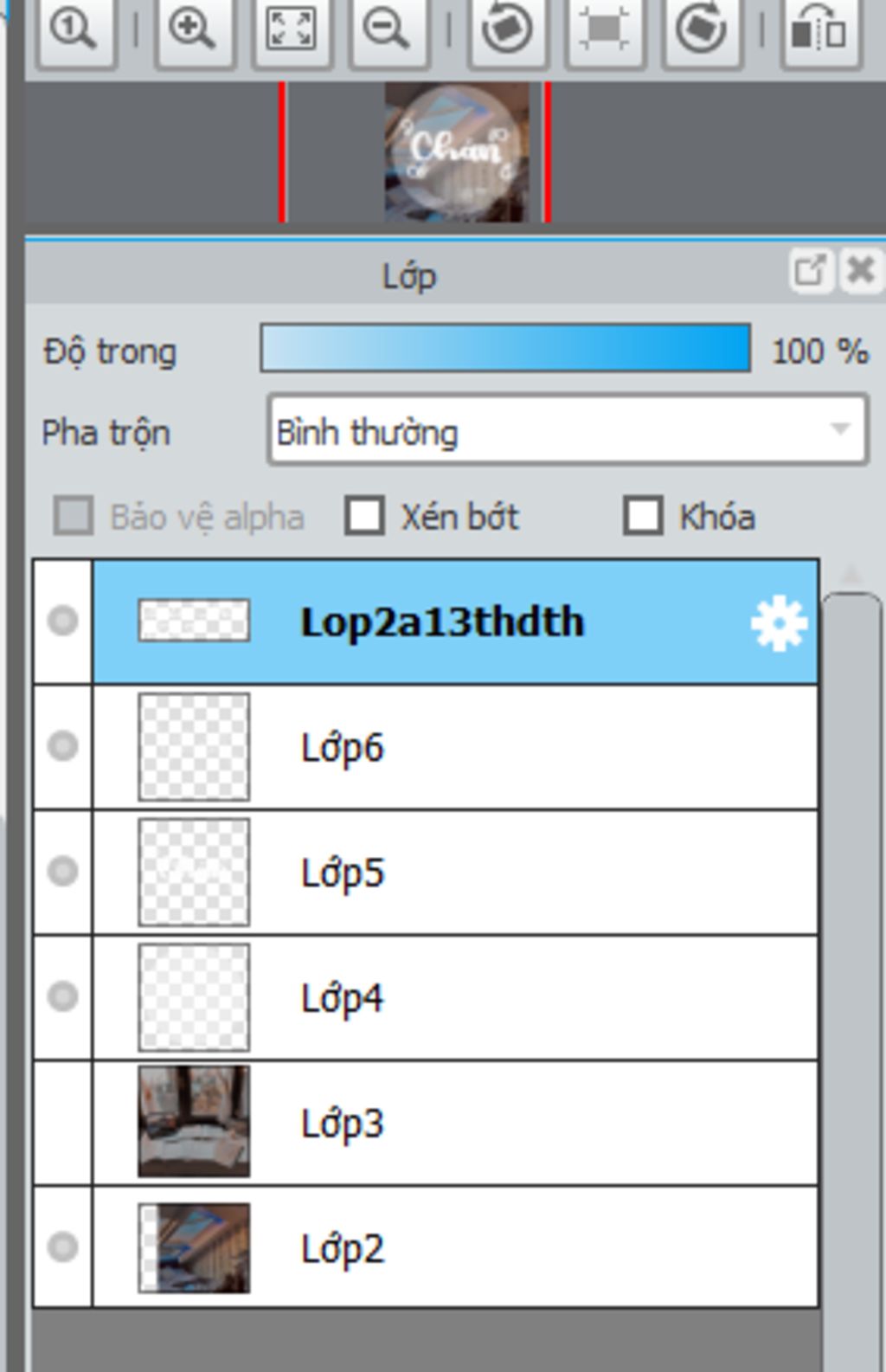Hide the Lớp6 layer
The width and height of the screenshot is (886, 1372).
pos(62,746)
